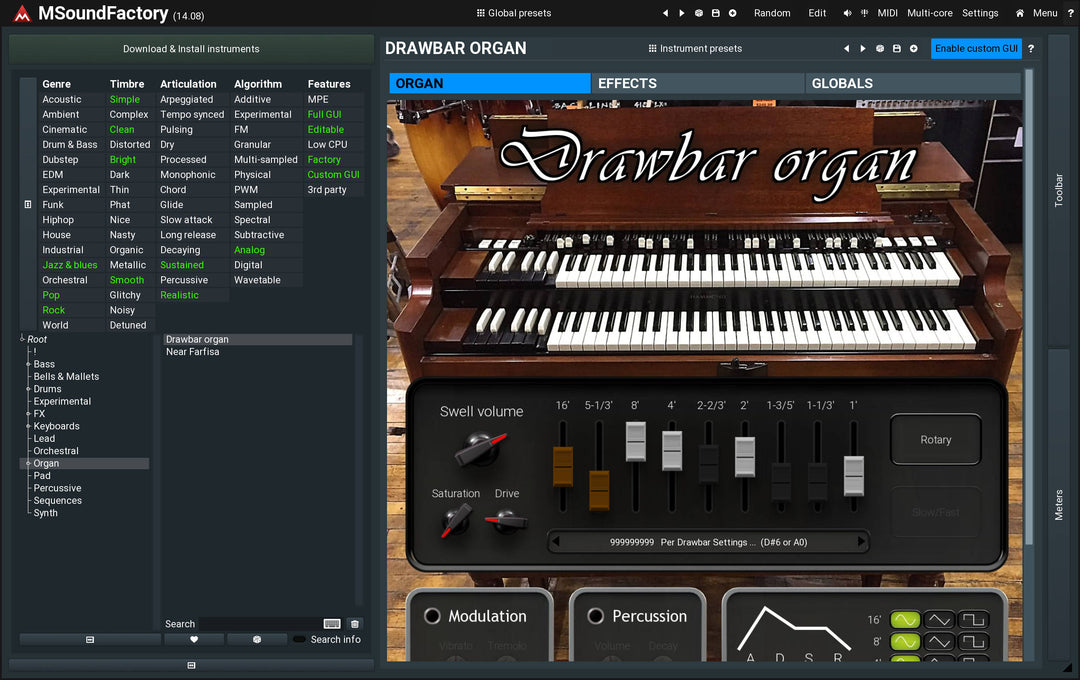
Task: Click the 8' drawbar slider handle
Action: point(636,442)
